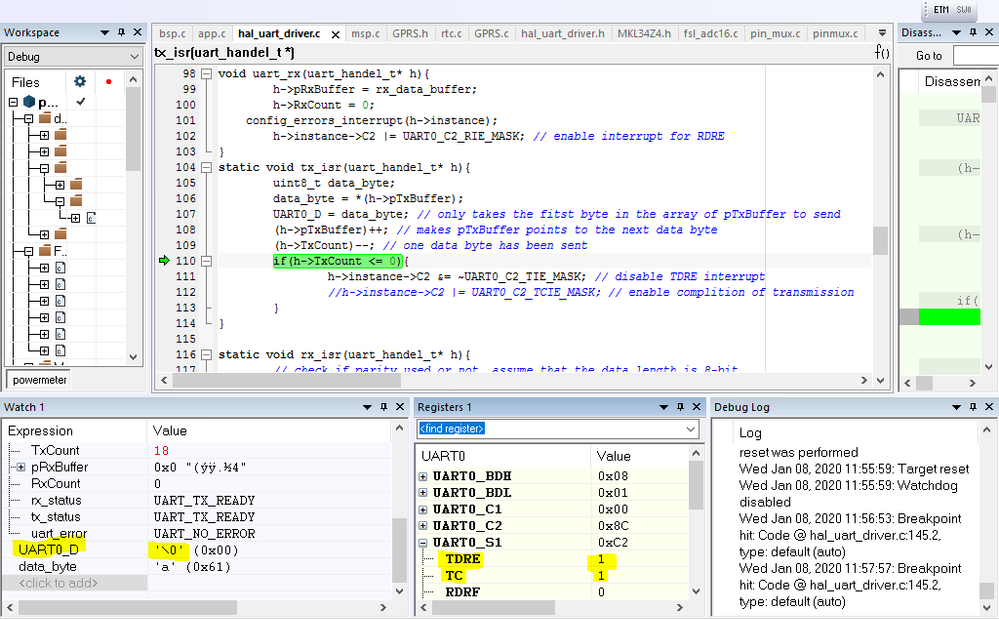Pin the Watch 1 panel
This screenshot has width=999, height=619.
[382, 407]
